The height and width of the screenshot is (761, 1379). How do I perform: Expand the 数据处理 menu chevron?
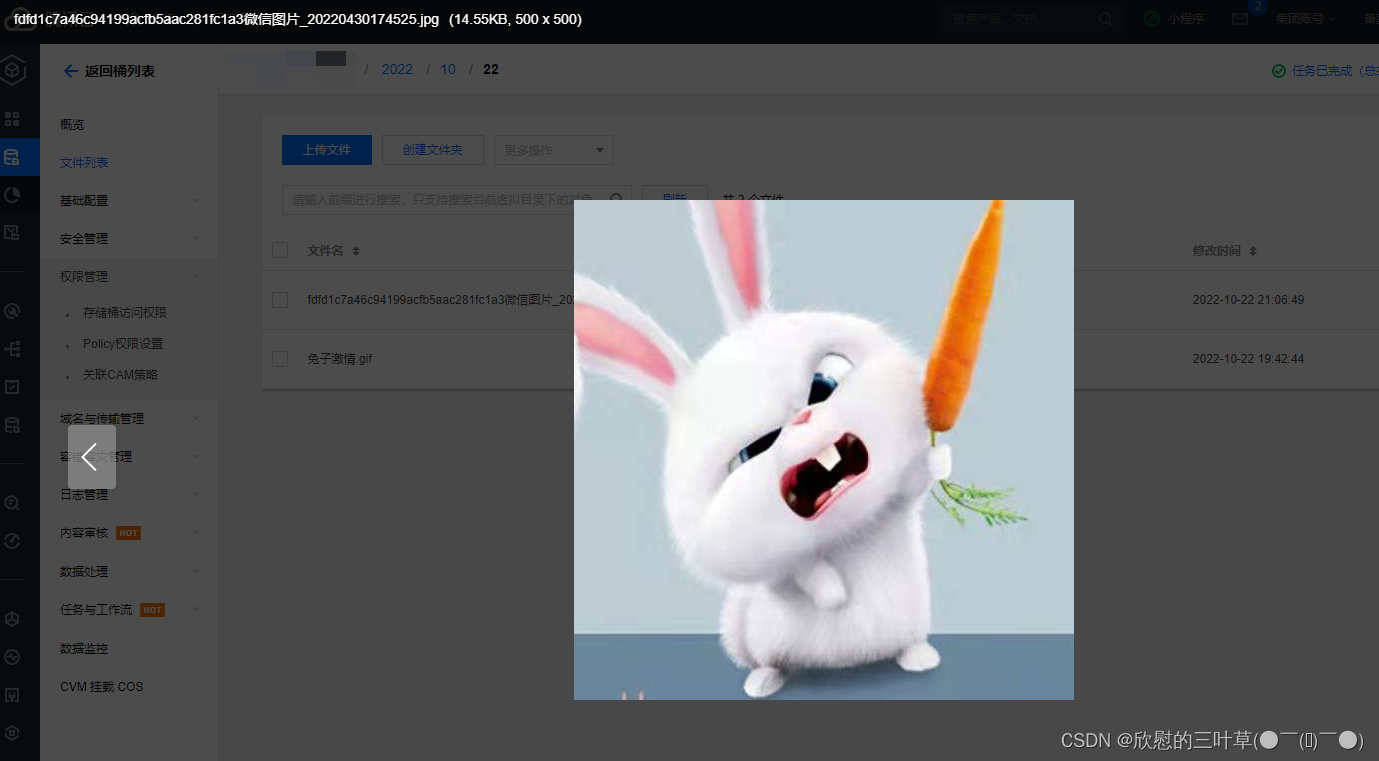point(196,571)
